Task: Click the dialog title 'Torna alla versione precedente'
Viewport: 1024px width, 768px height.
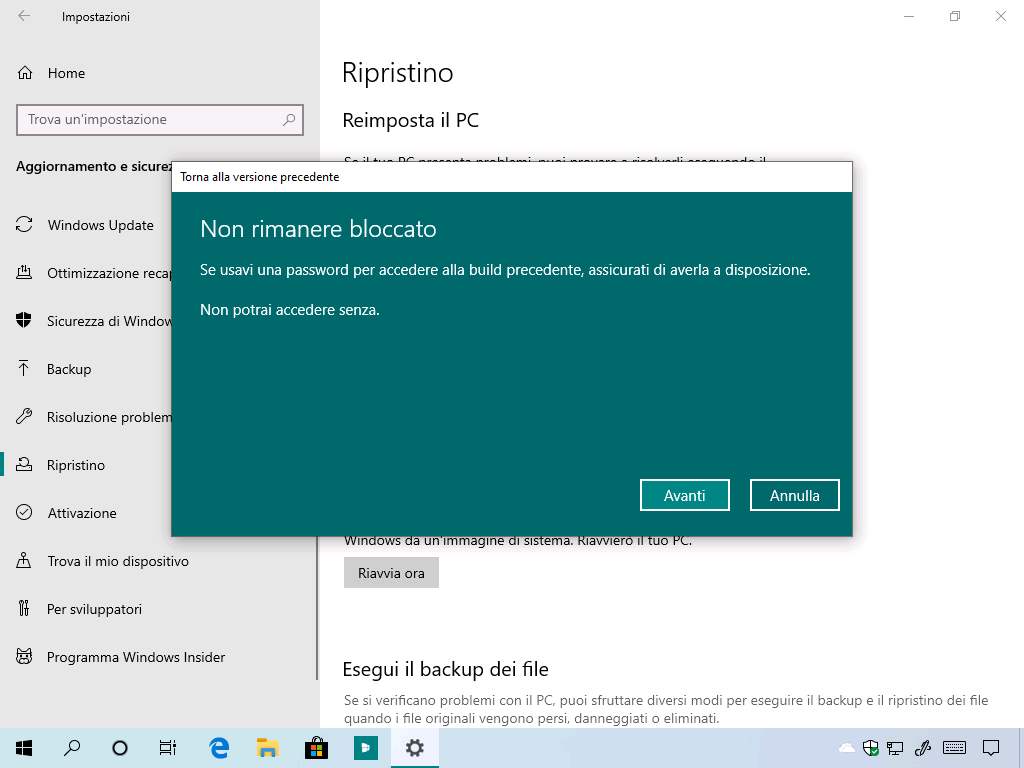Action: pyautogui.click(x=260, y=177)
